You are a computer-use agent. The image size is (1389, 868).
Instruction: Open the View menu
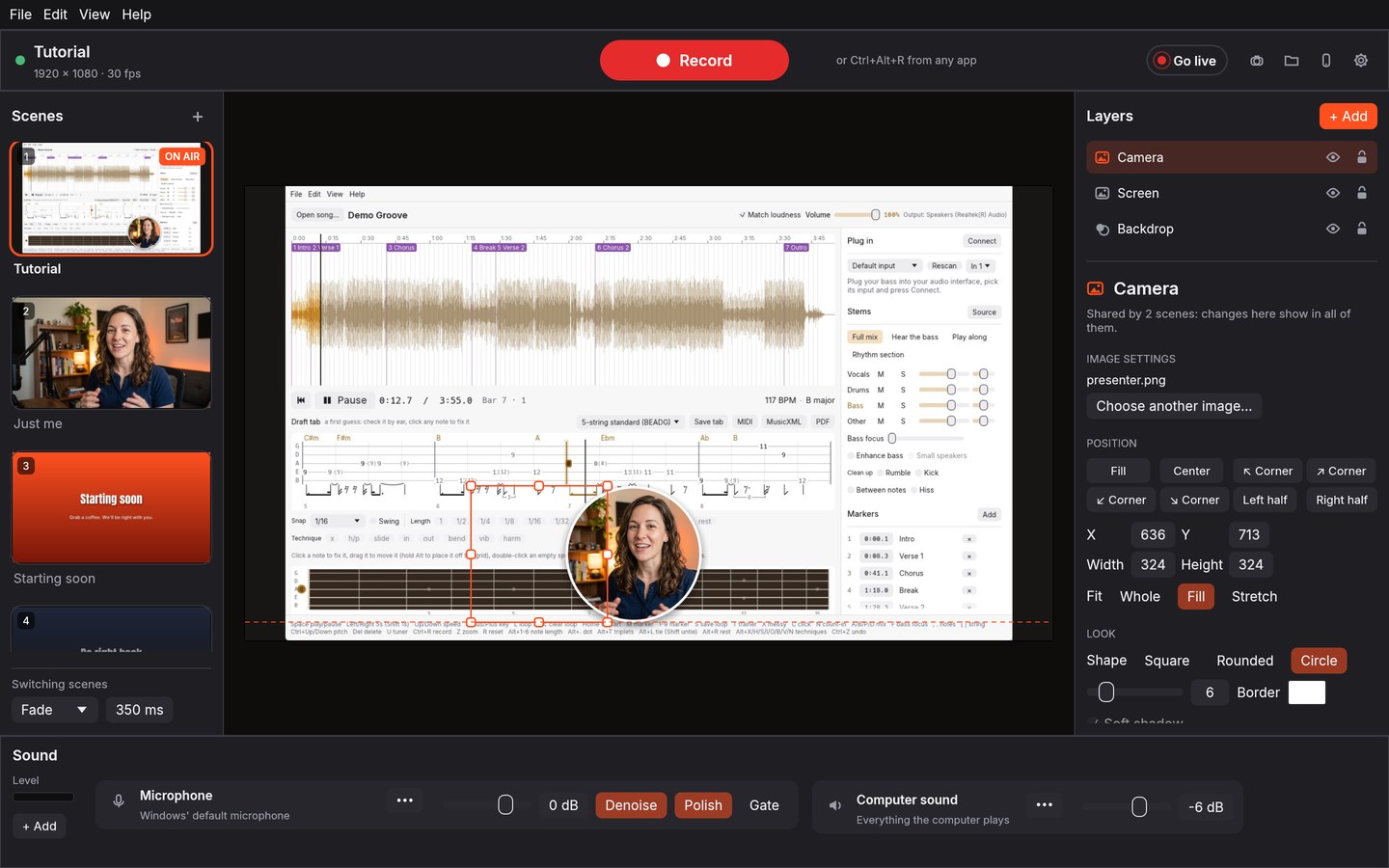click(x=95, y=14)
